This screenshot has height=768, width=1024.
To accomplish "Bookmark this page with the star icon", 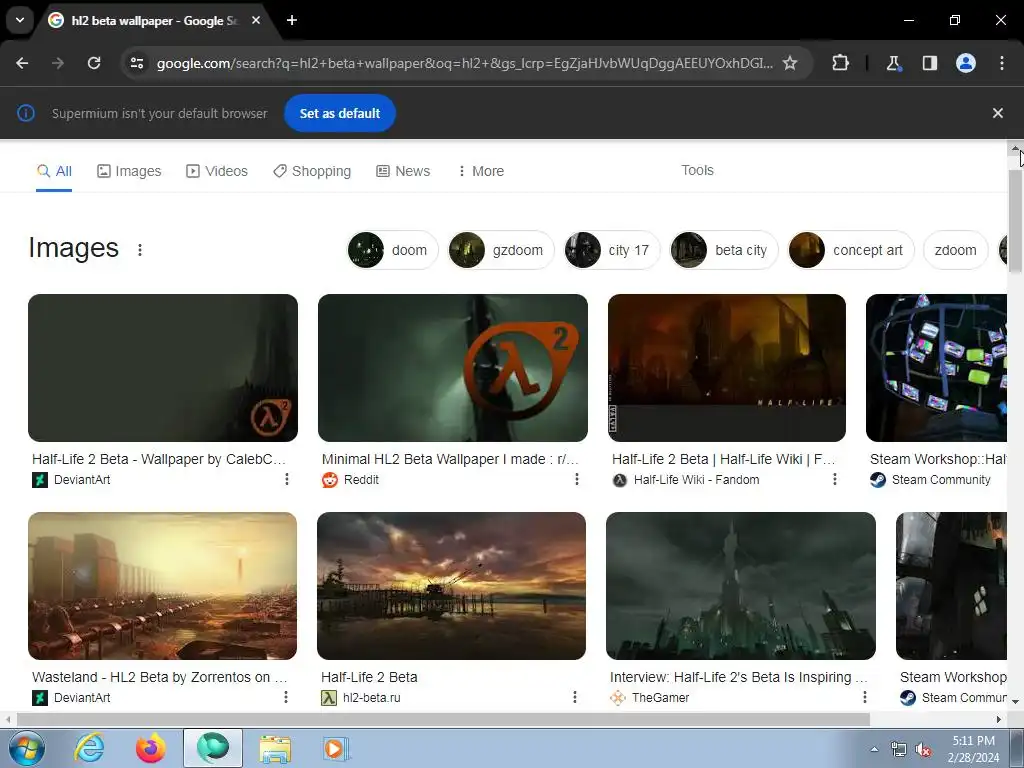I will 790,63.
